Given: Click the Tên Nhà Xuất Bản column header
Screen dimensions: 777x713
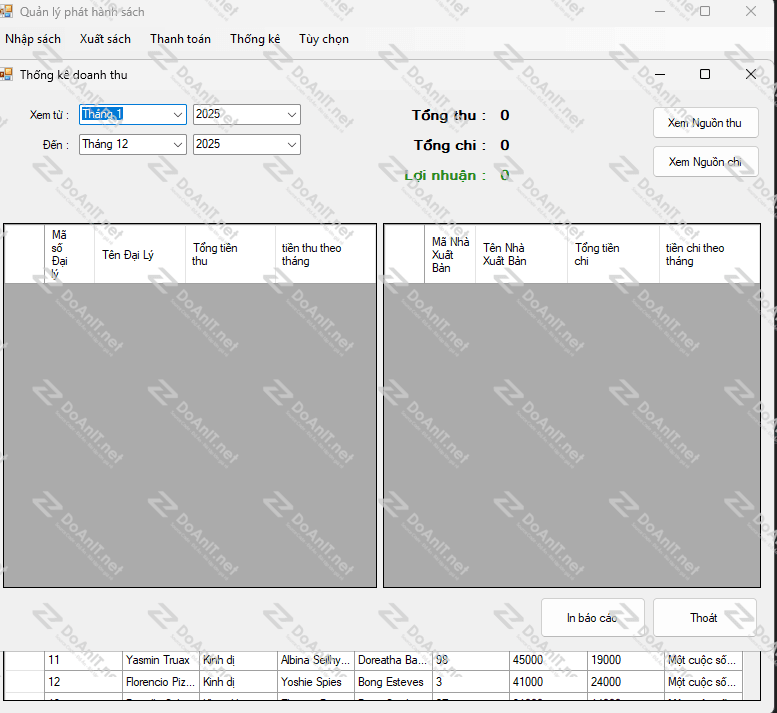Looking at the screenshot, I should coord(521,254).
